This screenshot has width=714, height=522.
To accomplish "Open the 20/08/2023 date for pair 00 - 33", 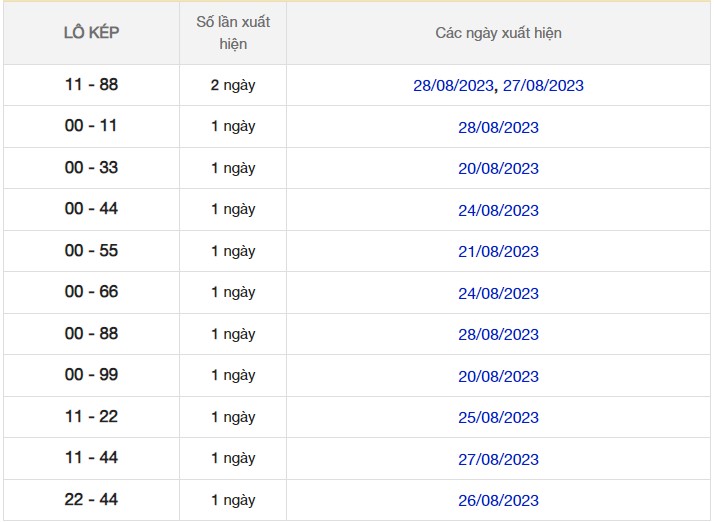I will tap(498, 169).
